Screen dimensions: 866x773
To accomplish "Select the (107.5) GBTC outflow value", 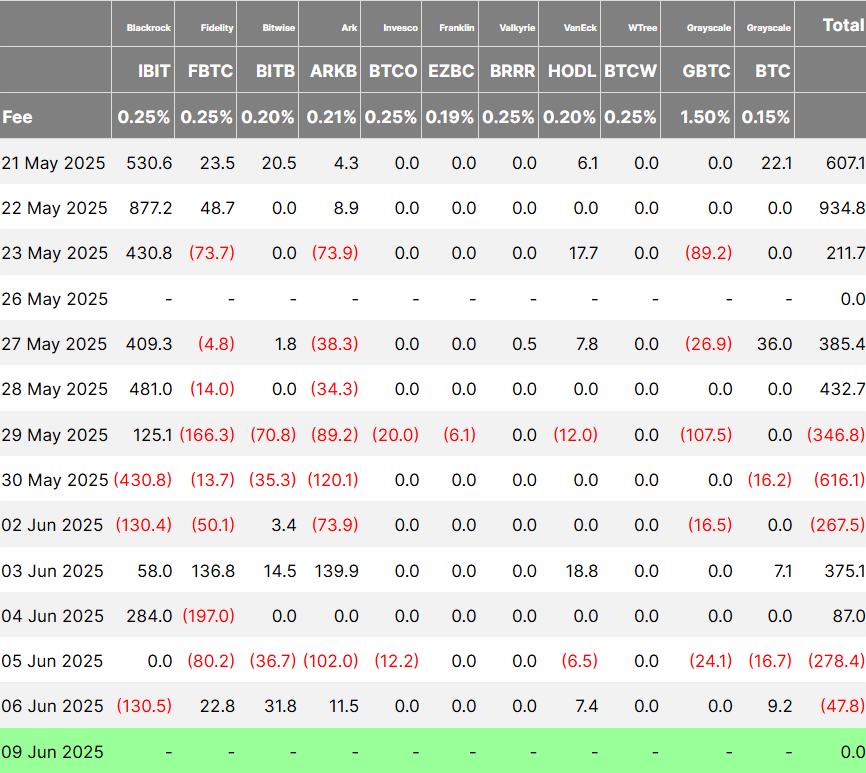I will point(706,435).
